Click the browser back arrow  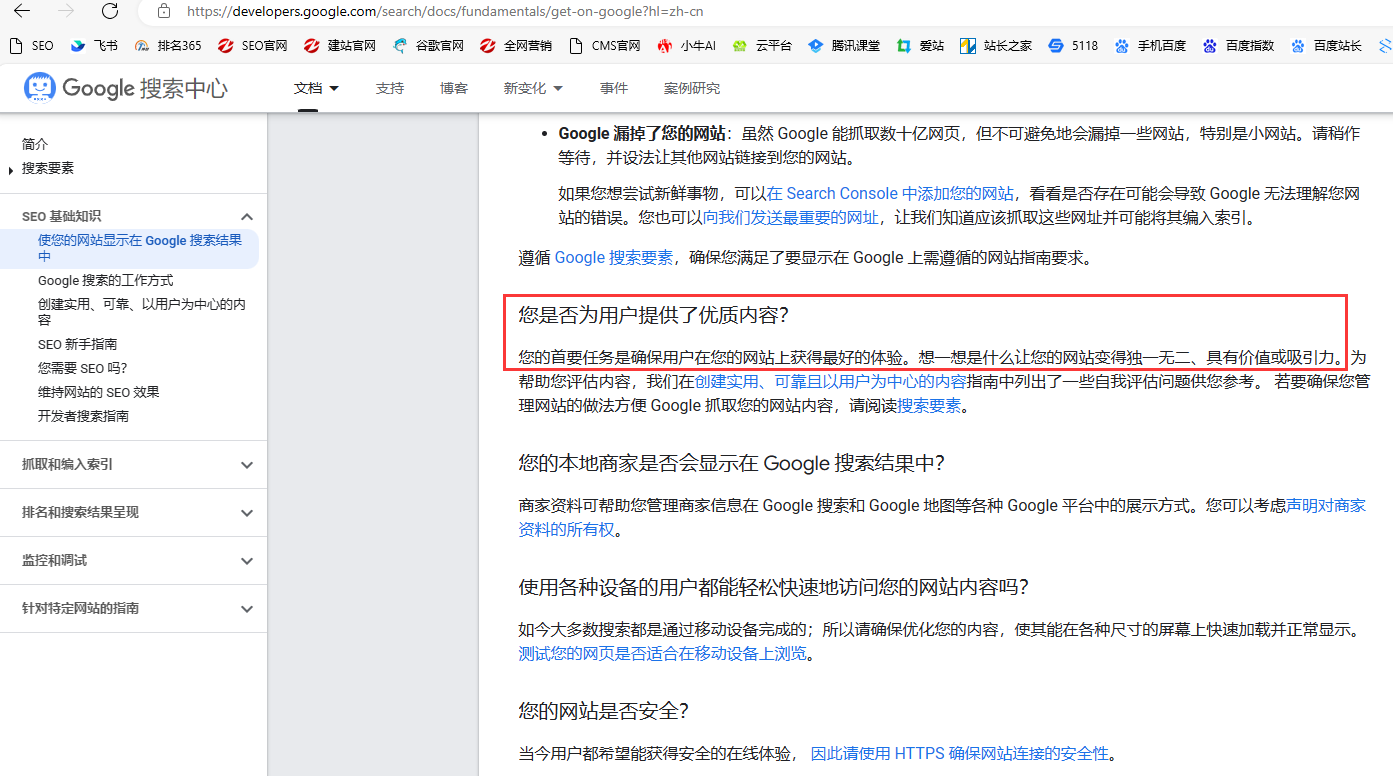[x=21, y=11]
